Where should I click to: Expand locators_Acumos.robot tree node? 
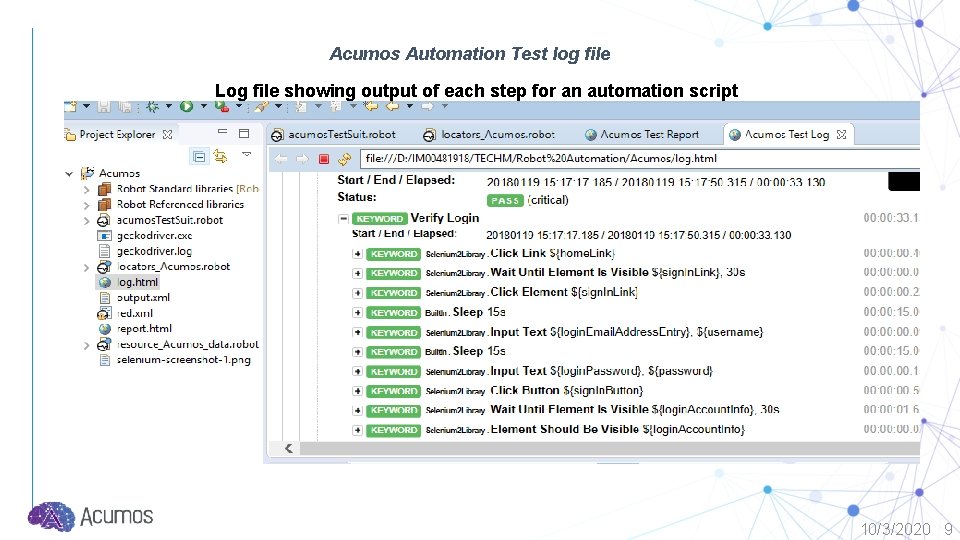(x=86, y=268)
